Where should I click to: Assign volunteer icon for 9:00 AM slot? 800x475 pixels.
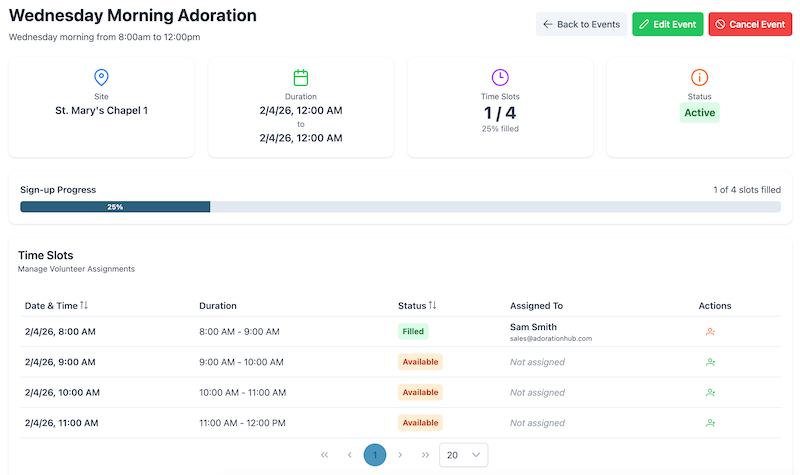pos(710,363)
